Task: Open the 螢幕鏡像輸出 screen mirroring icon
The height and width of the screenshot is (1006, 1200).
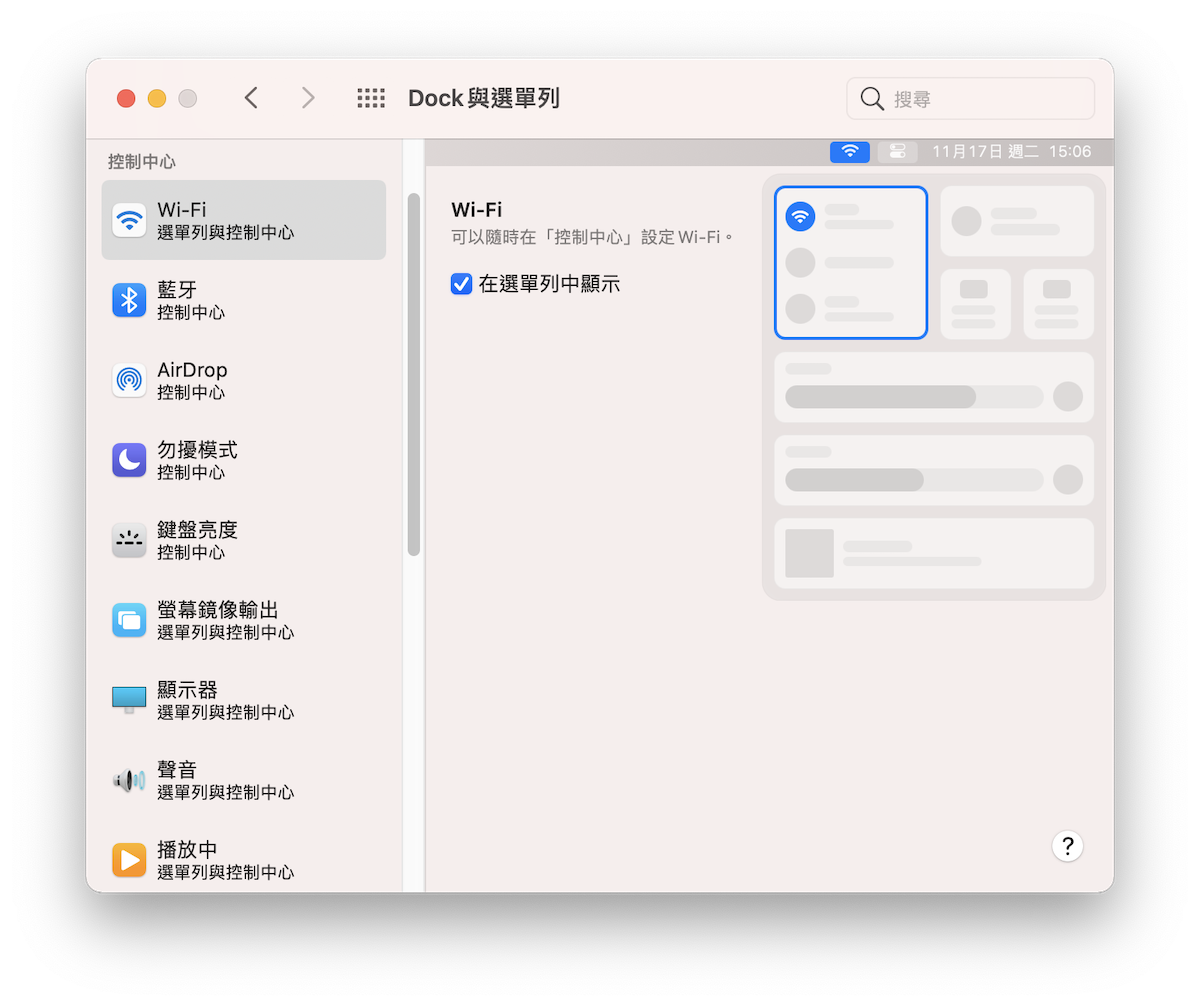Action: [x=129, y=620]
